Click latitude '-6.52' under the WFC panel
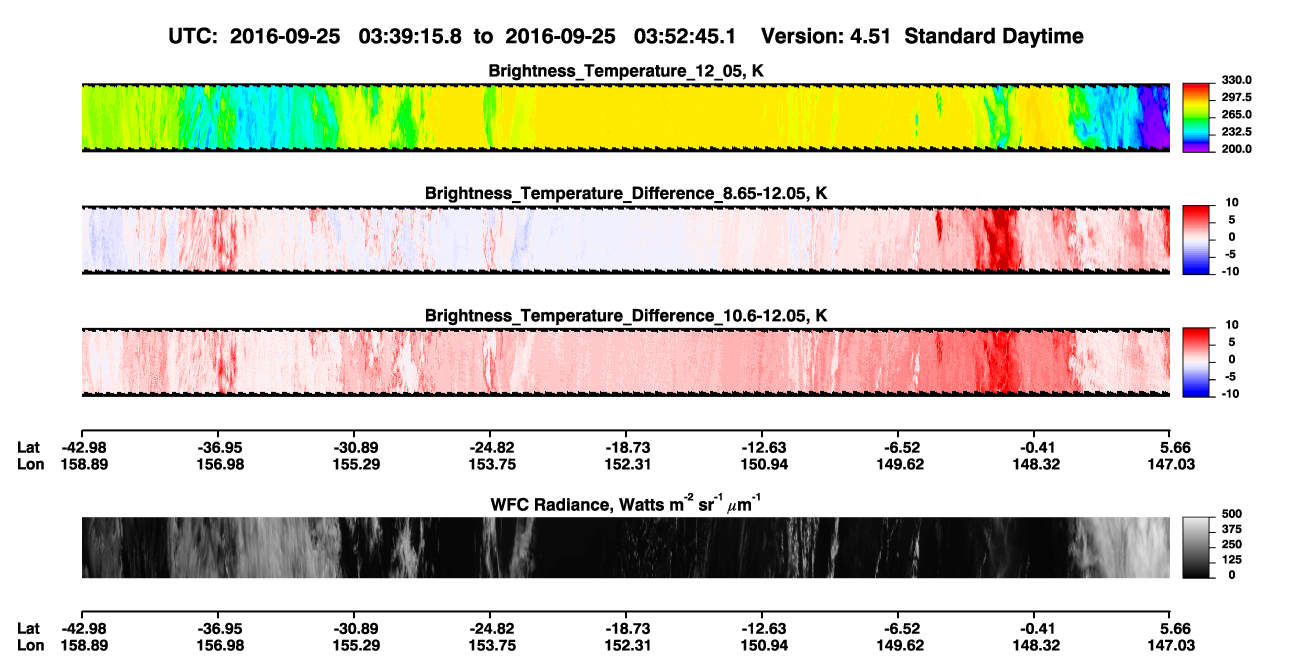Screen dimensions: 1300x667 click(x=897, y=629)
